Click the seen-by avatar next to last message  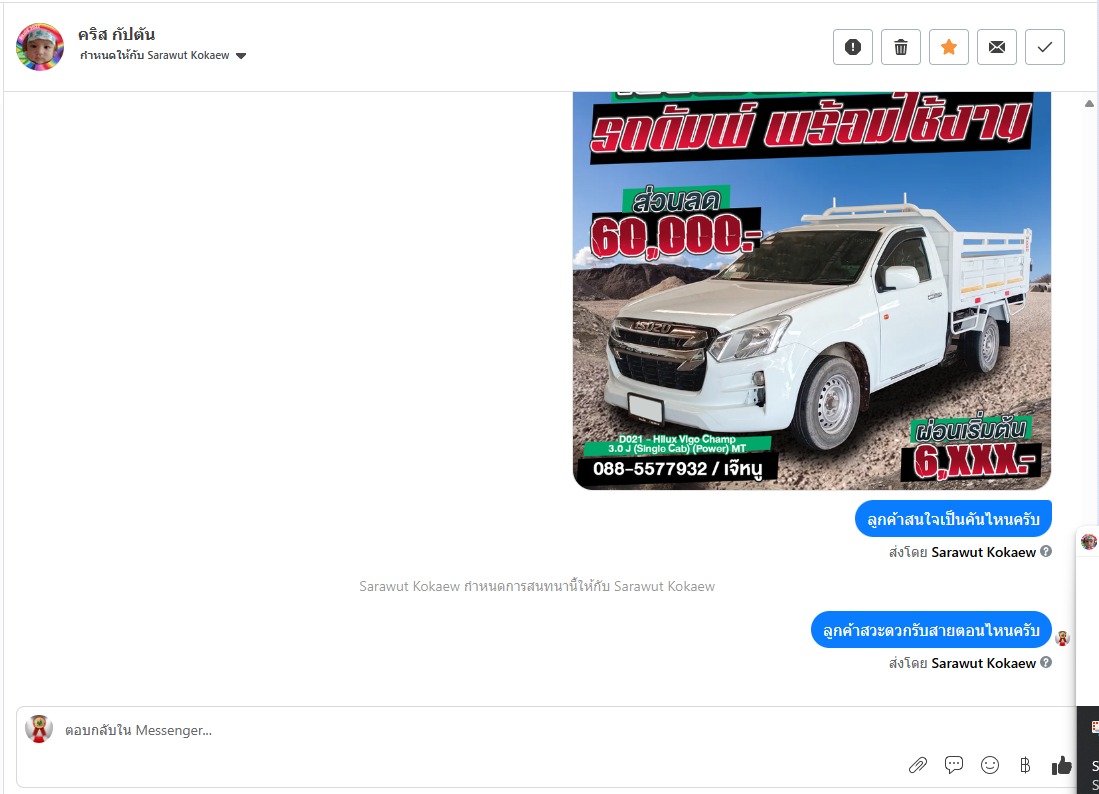[x=1063, y=638]
